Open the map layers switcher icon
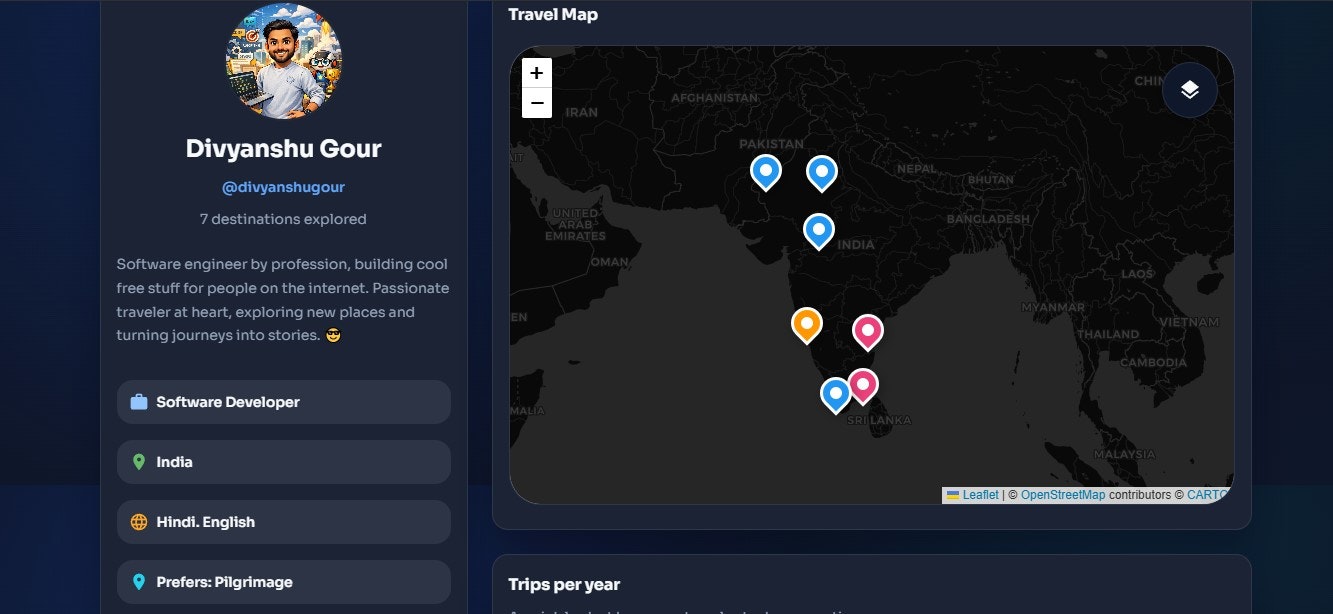The width and height of the screenshot is (1333, 614). click(1188, 89)
